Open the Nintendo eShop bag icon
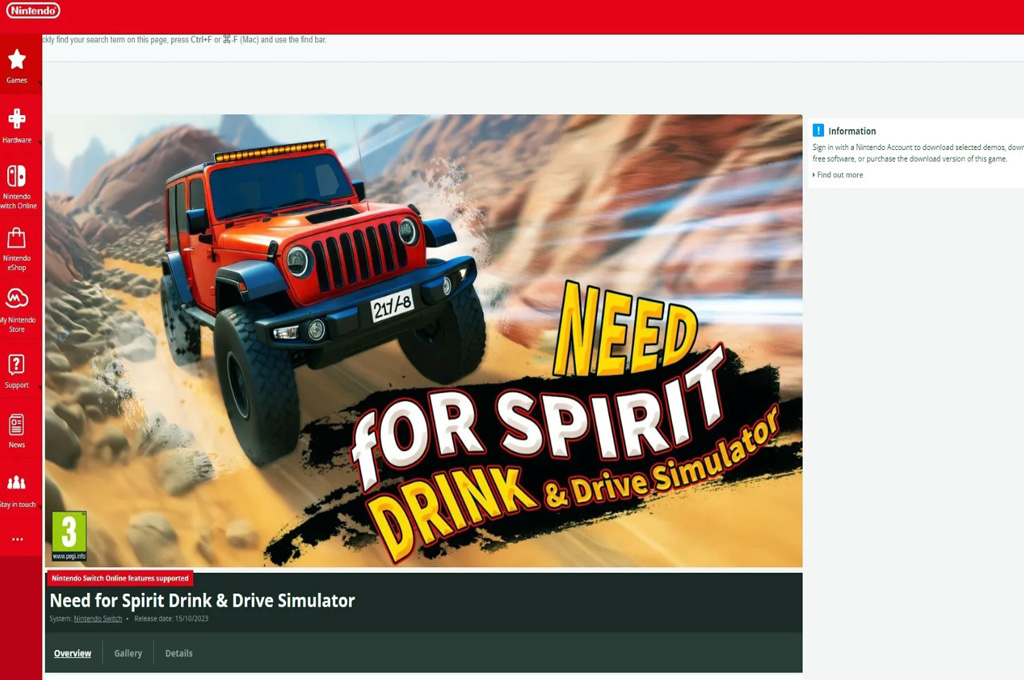Screen dimensions: 1024x680 pos(17,238)
